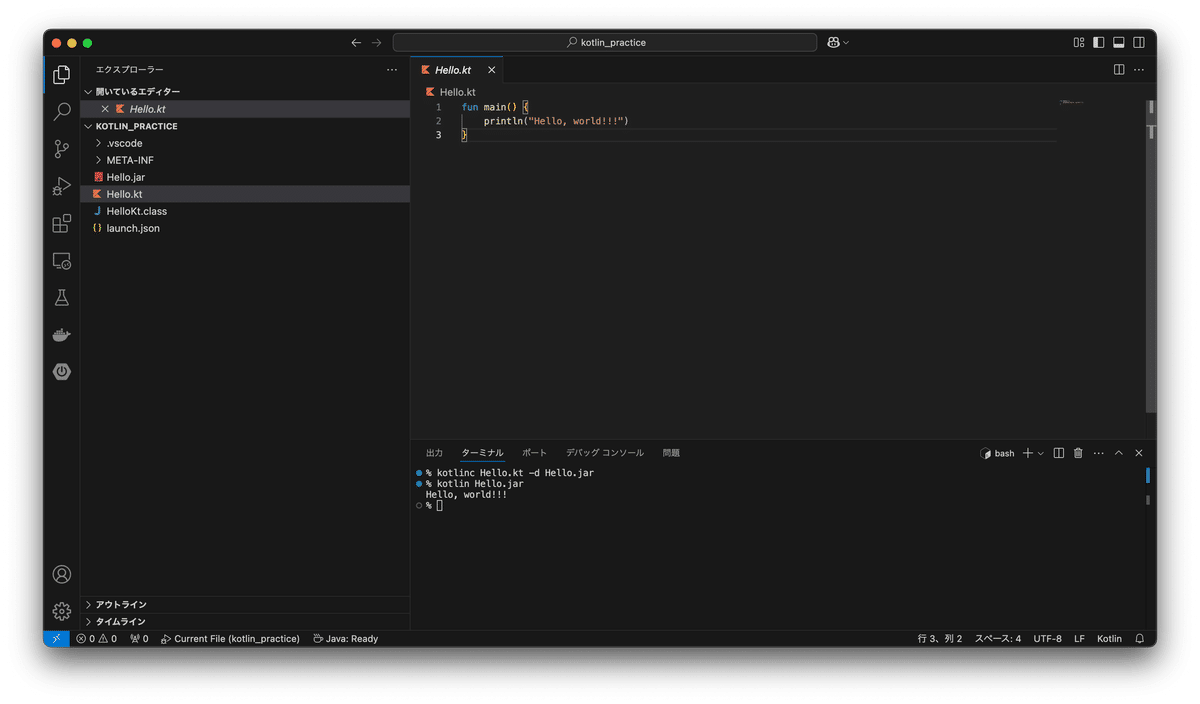Open the Search view icon

61,111
